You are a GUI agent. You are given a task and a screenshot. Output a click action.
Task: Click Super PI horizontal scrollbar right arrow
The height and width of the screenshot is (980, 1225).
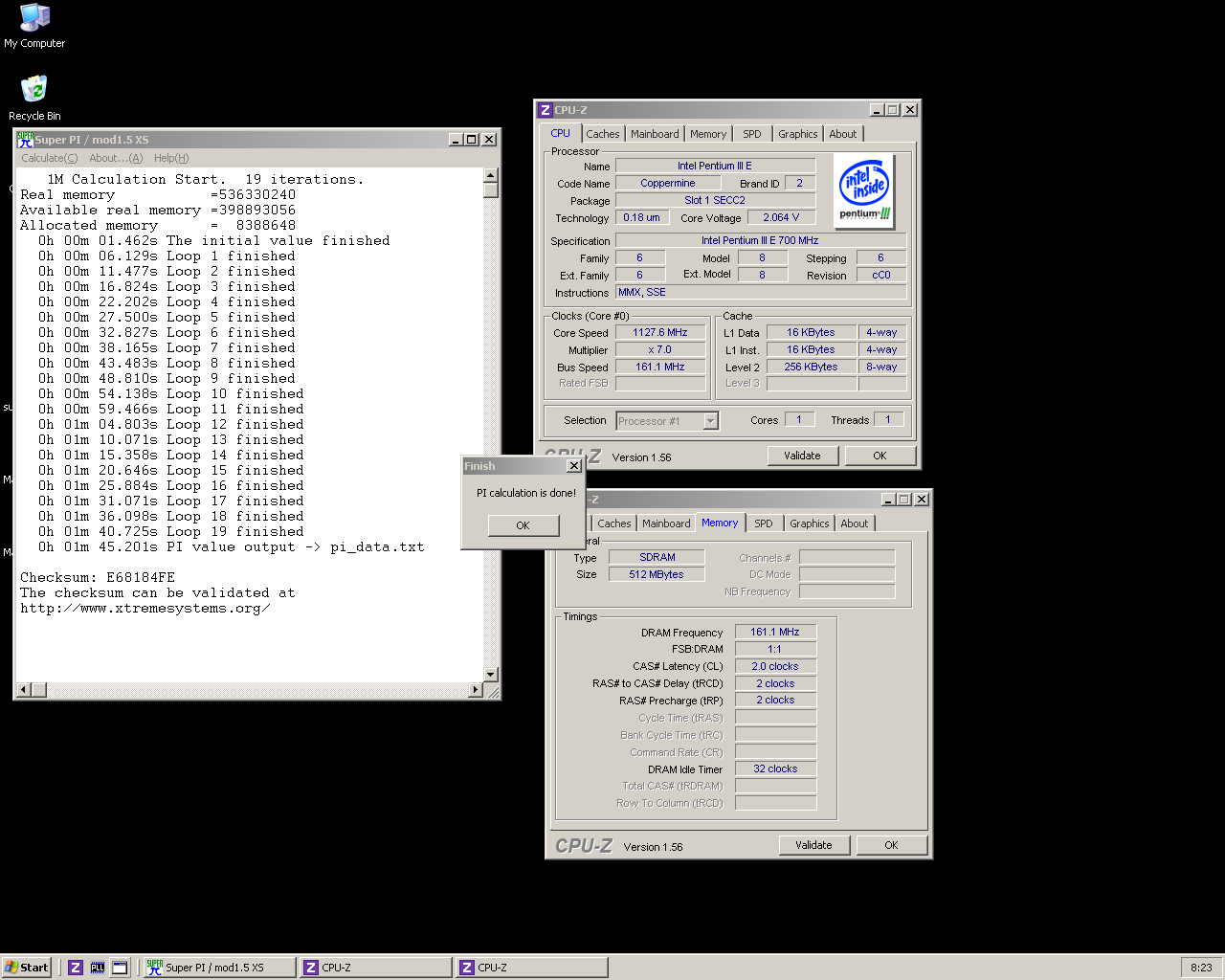476,689
